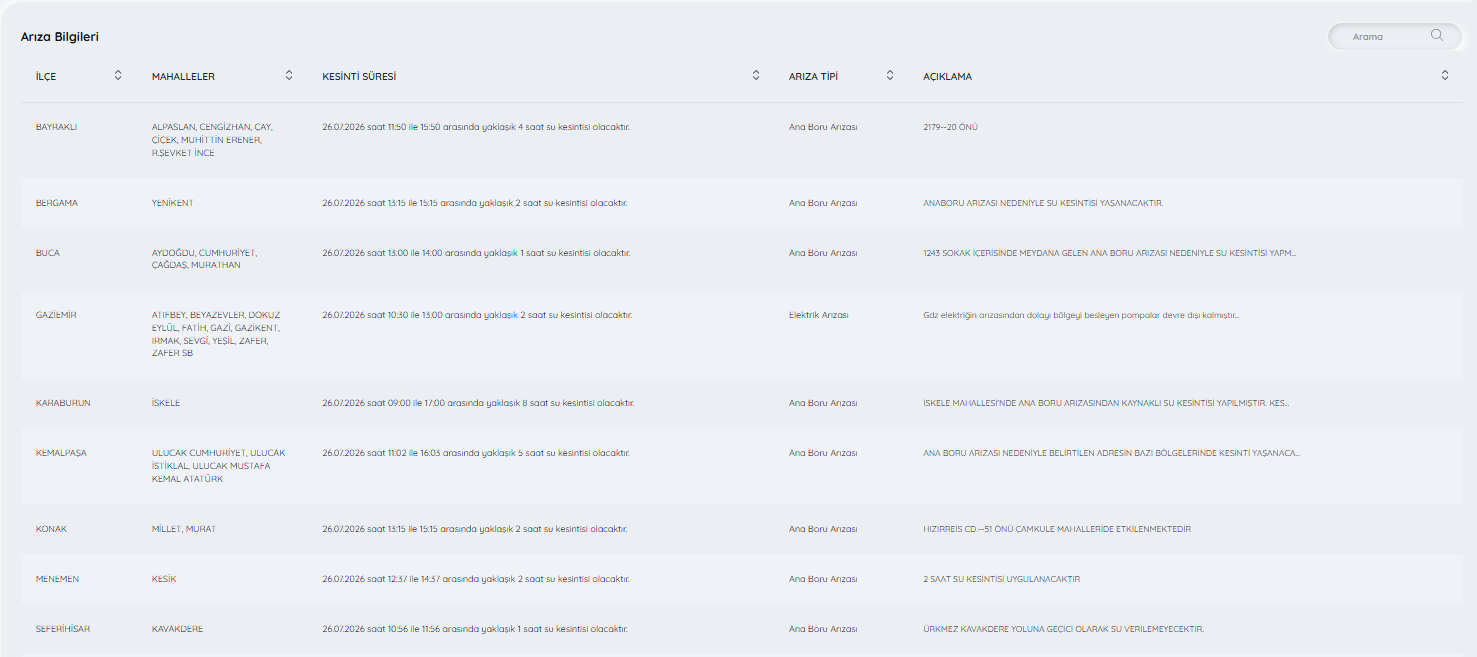Sort by ARIZA TİPİ arrows icon
1477x657 pixels.
click(890, 75)
